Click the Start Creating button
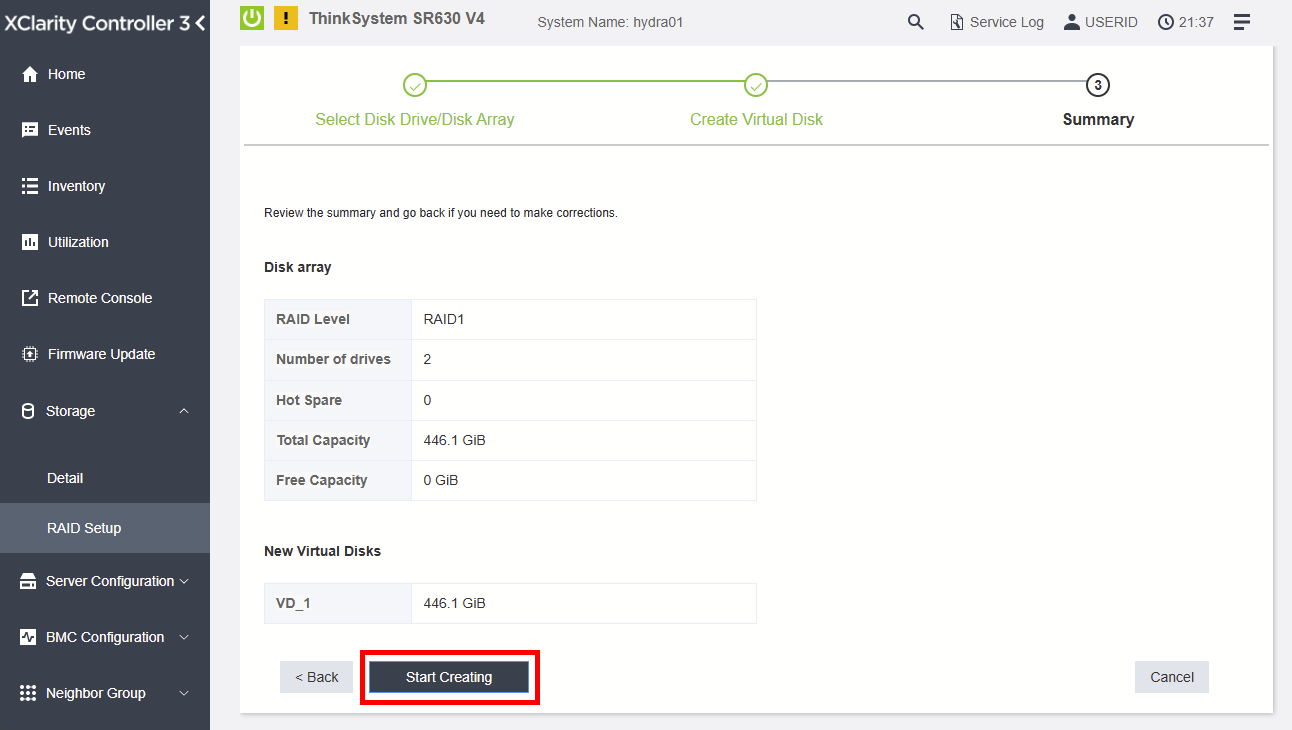This screenshot has height=730, width=1292. pyautogui.click(x=449, y=677)
